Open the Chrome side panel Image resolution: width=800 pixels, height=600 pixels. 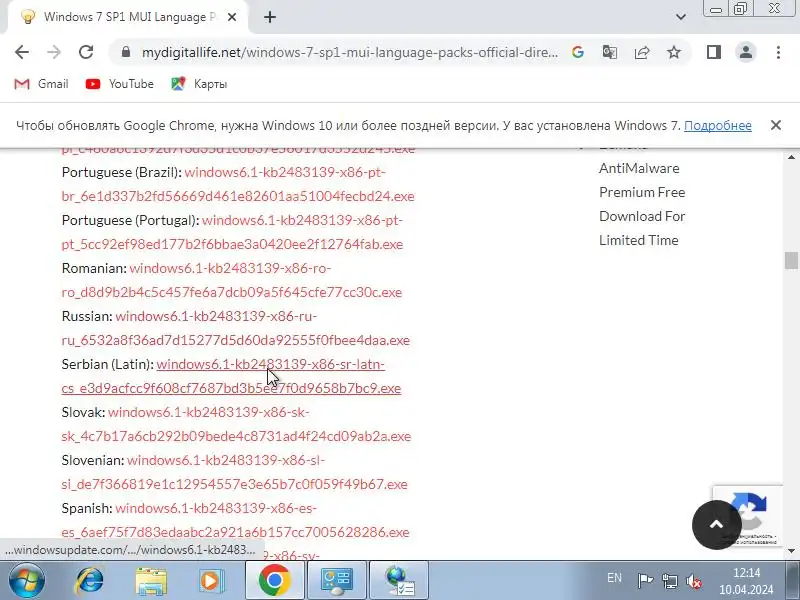pos(714,52)
